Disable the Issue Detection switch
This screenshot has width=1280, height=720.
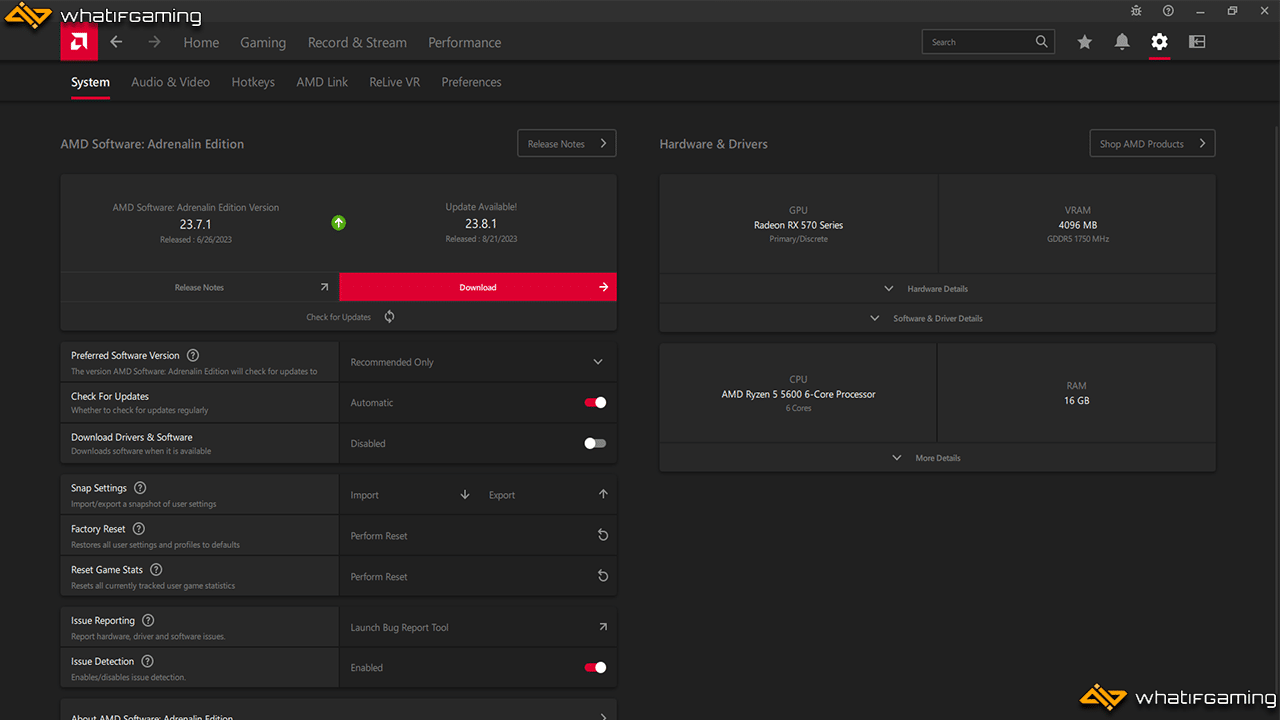click(x=595, y=668)
